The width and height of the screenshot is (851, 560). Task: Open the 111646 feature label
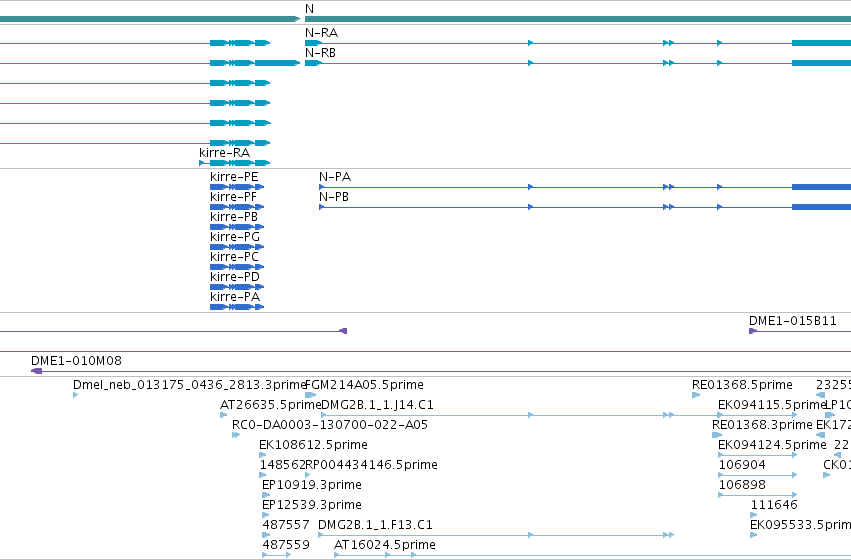(774, 505)
